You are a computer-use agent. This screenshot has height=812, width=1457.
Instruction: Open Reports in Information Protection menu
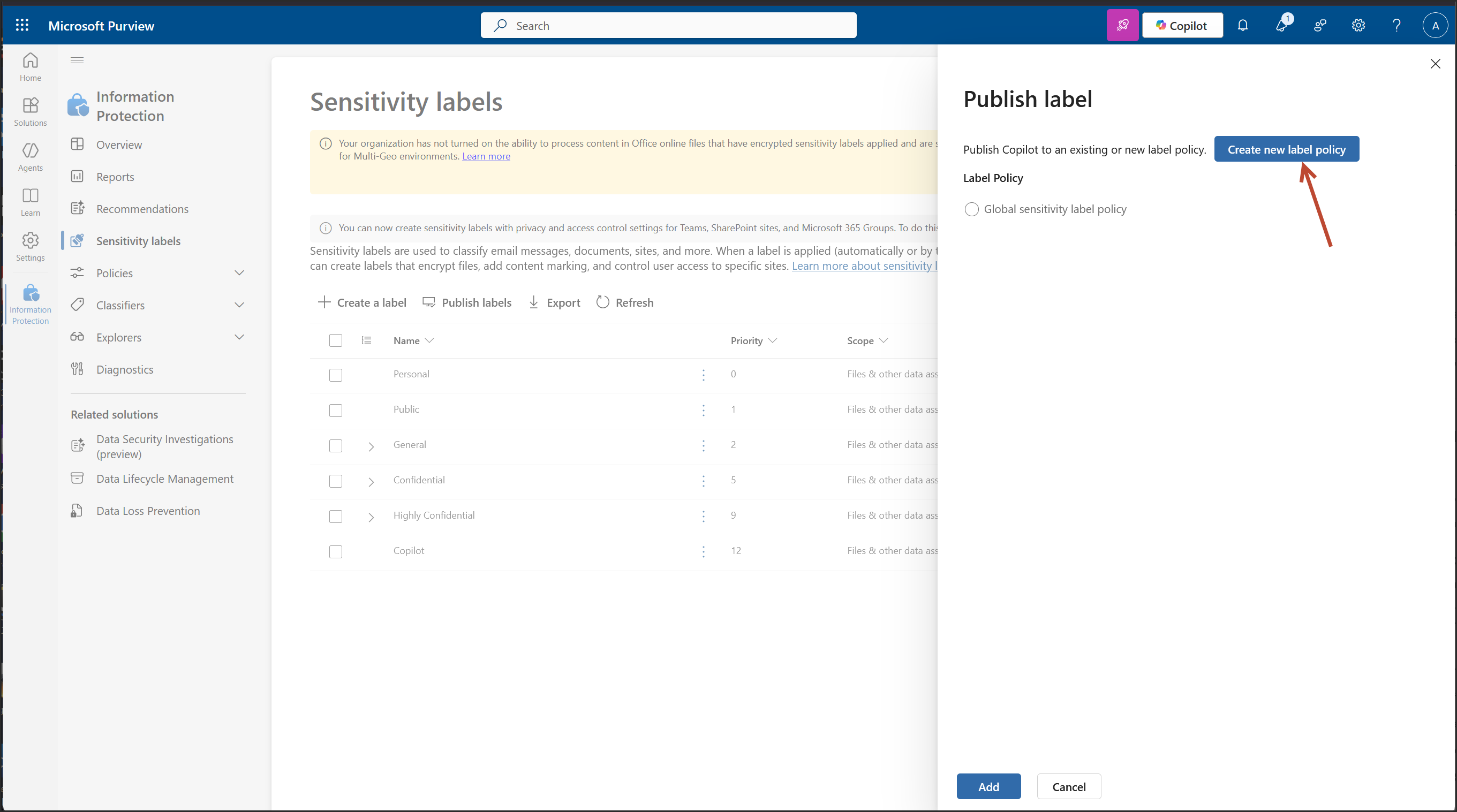point(115,177)
